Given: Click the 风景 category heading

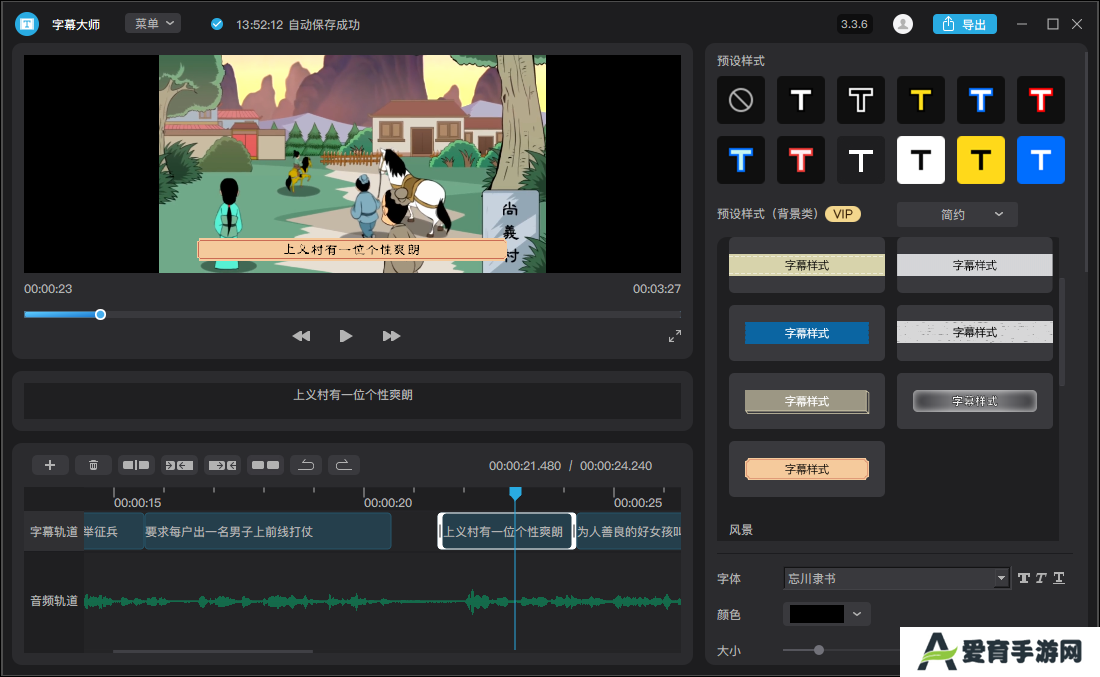Looking at the screenshot, I should pos(741,530).
